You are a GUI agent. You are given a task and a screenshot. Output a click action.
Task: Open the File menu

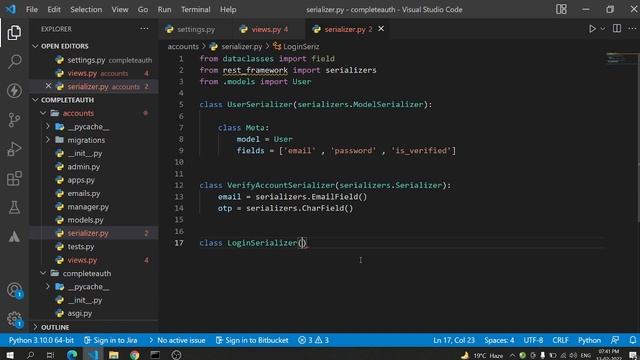coord(32,9)
